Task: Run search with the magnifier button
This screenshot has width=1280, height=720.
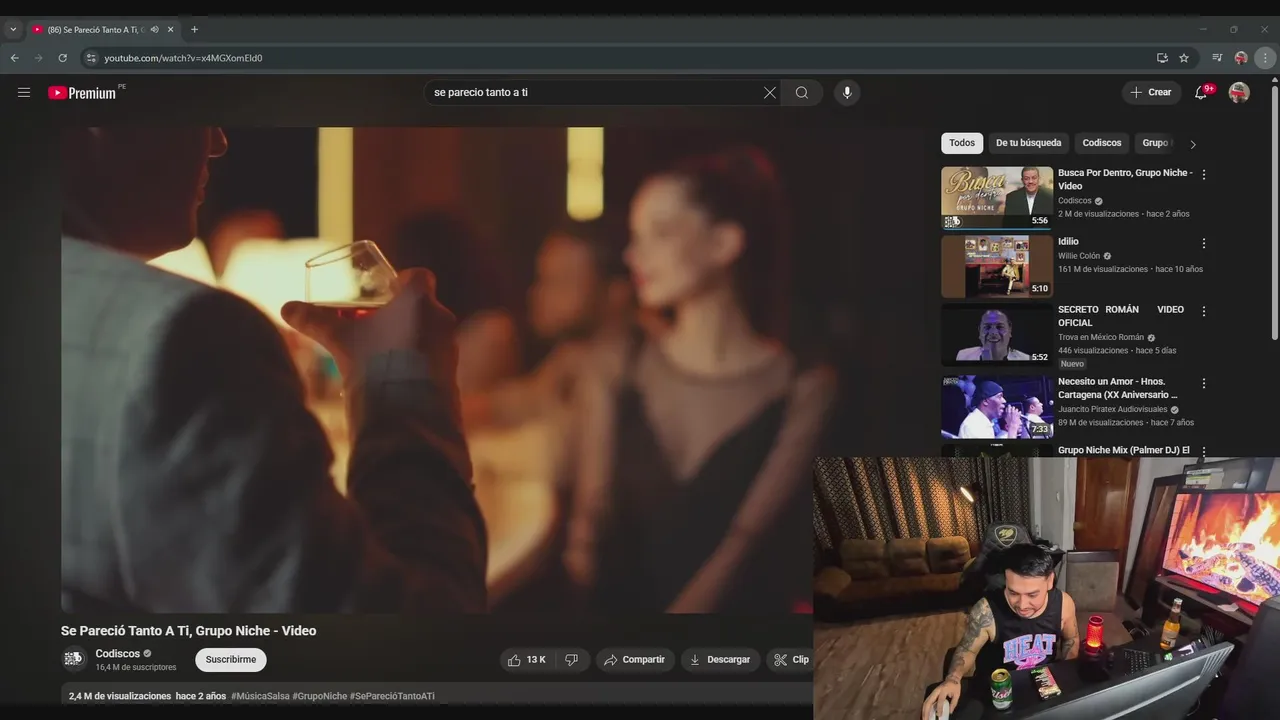Action: pos(802,93)
